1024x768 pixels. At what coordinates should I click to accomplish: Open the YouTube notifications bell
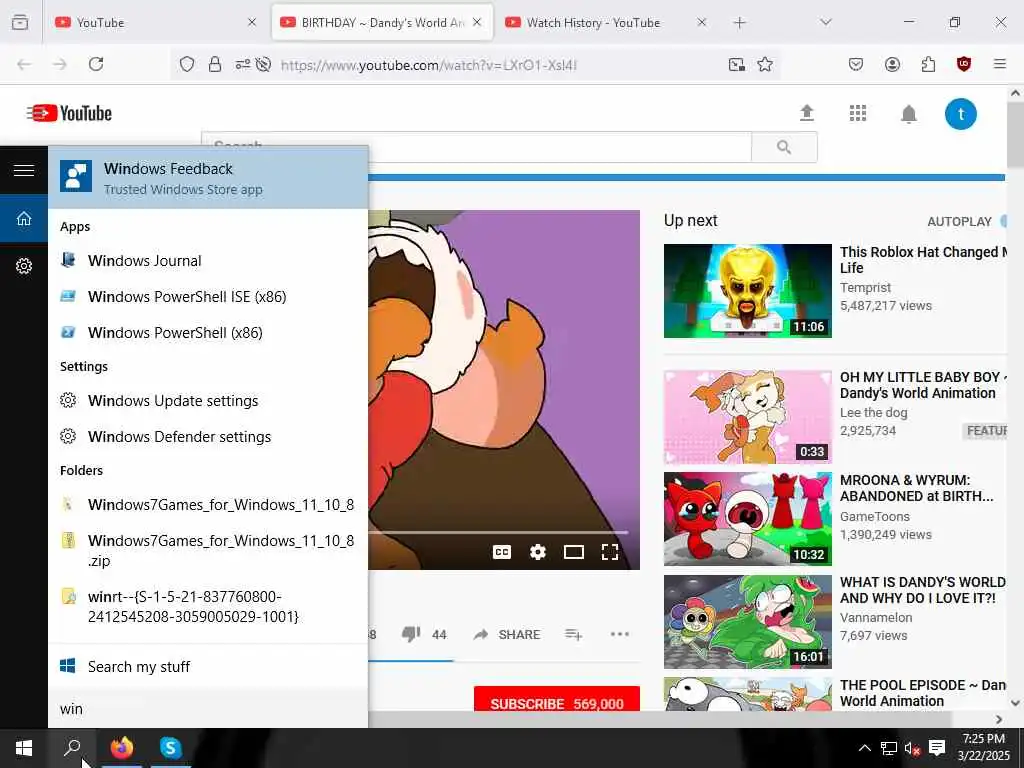(908, 114)
